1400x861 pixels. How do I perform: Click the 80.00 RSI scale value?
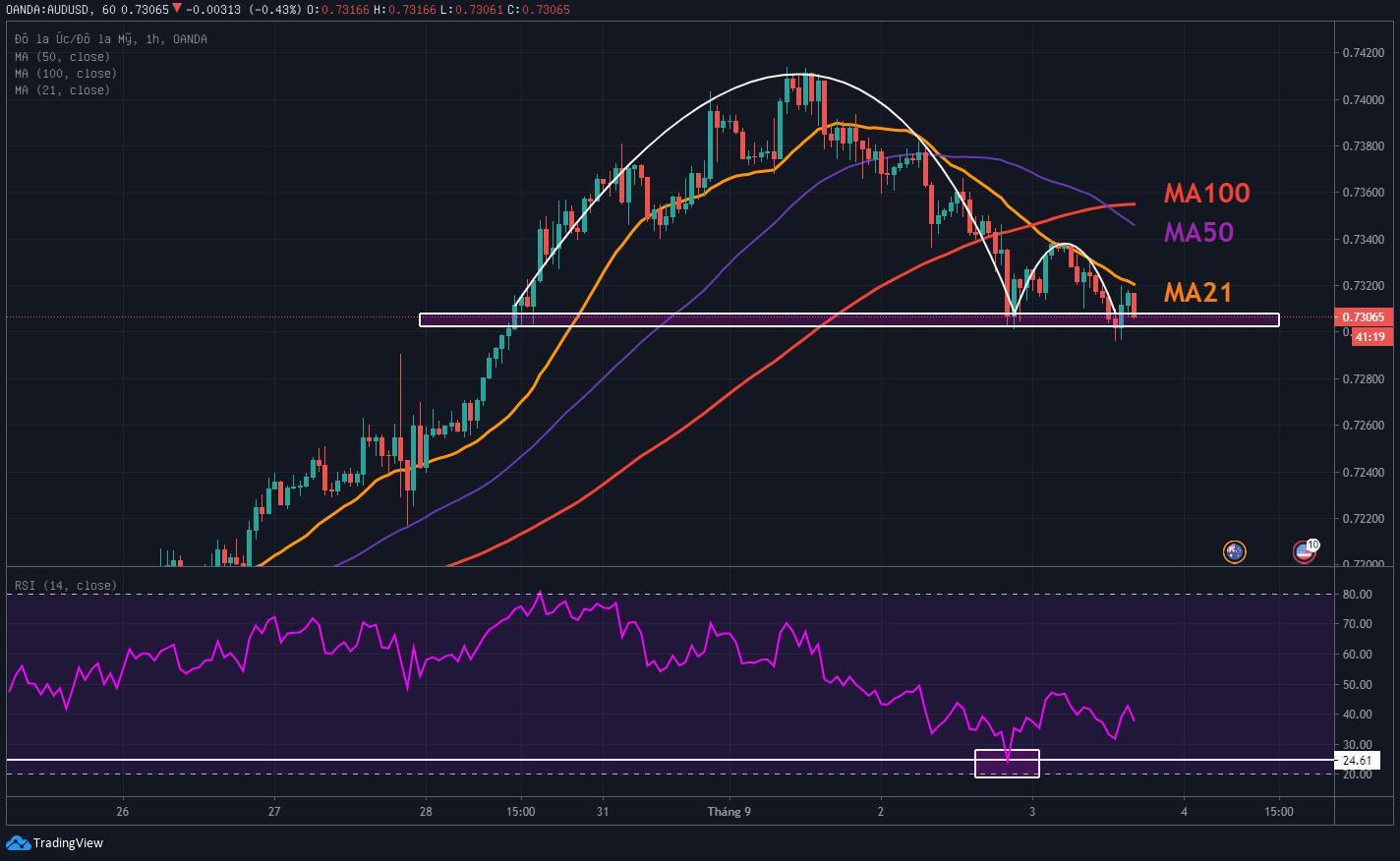click(1357, 595)
